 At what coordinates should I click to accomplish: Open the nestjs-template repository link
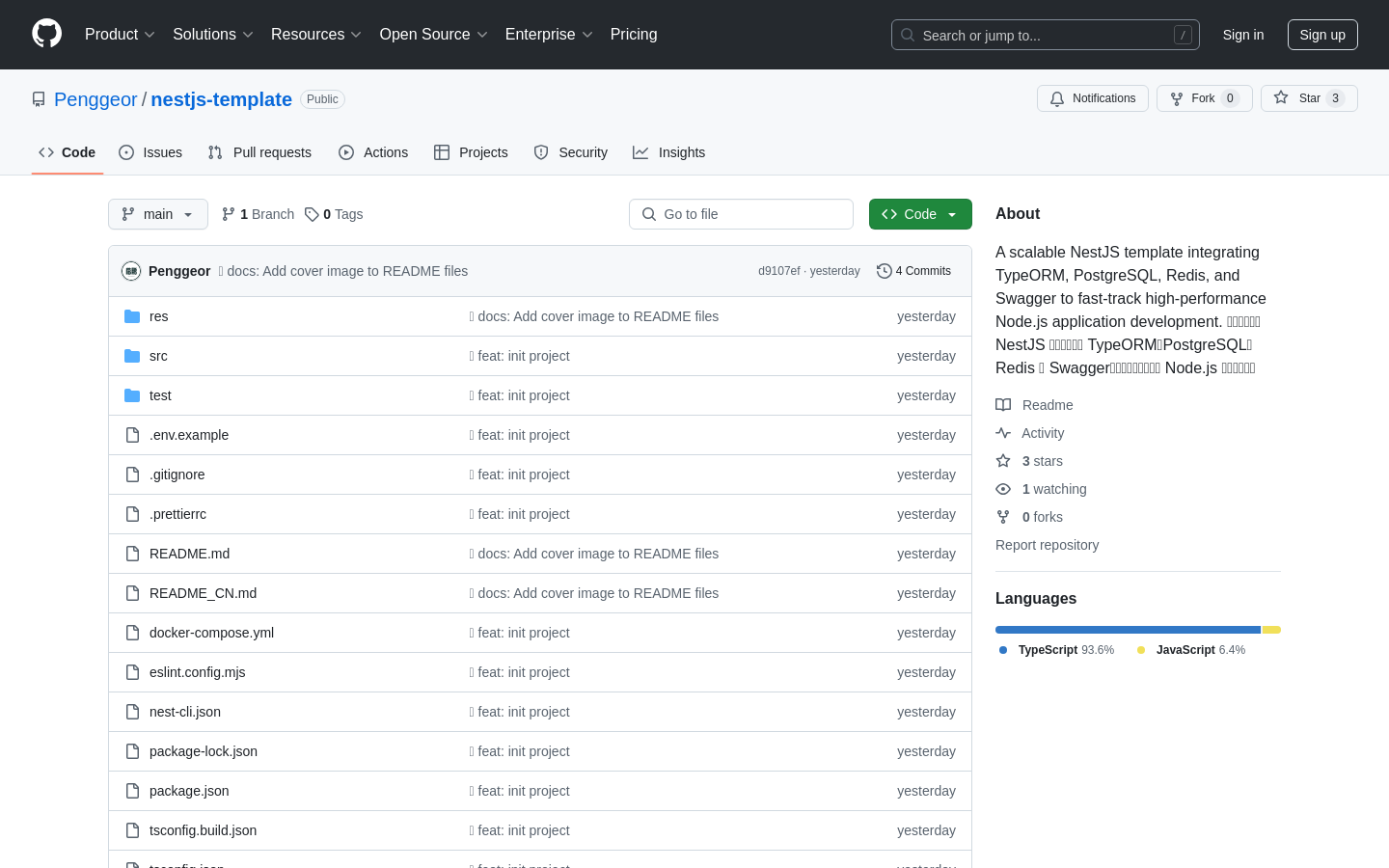[221, 99]
